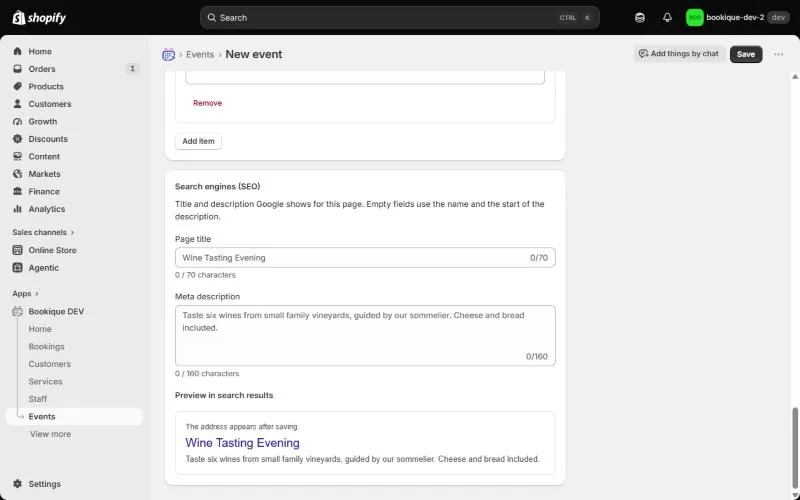Viewport: 800px width, 500px height.
Task: Click the bookique-dev-2 store avatar
Action: point(694,17)
